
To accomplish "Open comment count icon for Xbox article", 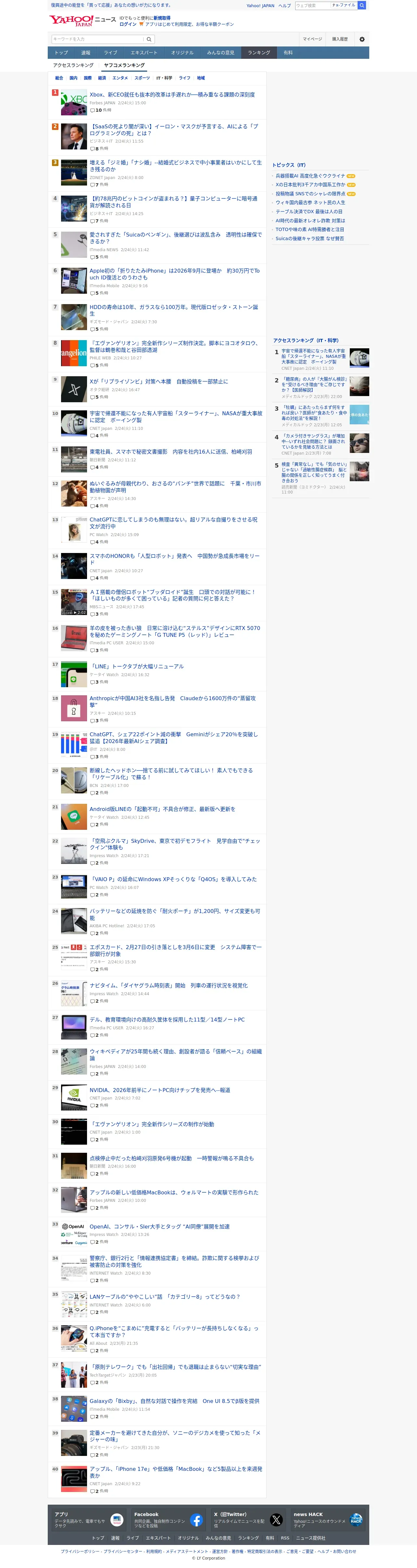I will tap(93, 110).
